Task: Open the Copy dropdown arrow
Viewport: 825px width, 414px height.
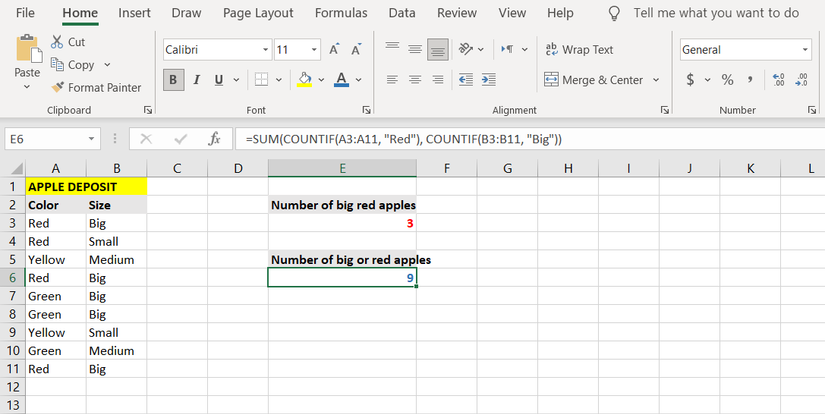Action: tap(107, 65)
